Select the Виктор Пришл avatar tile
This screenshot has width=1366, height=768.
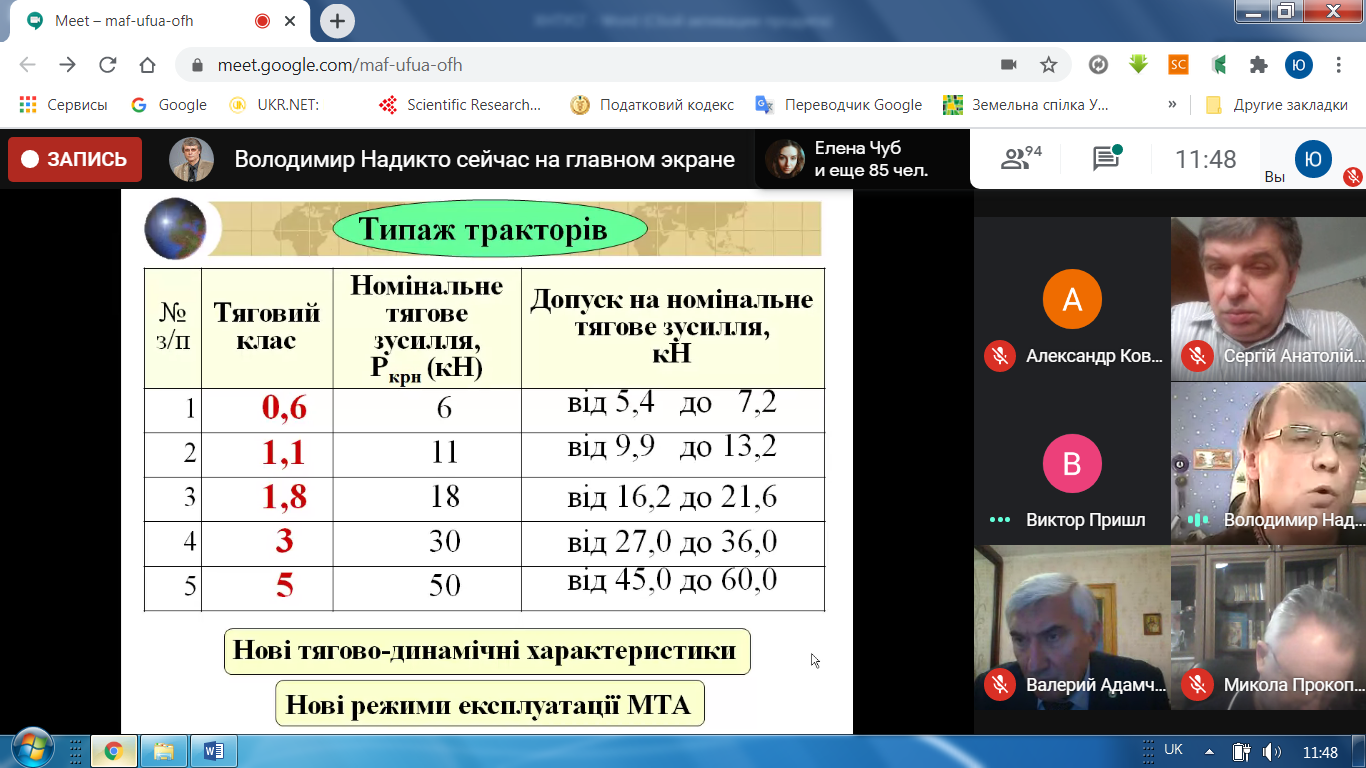tap(1072, 463)
